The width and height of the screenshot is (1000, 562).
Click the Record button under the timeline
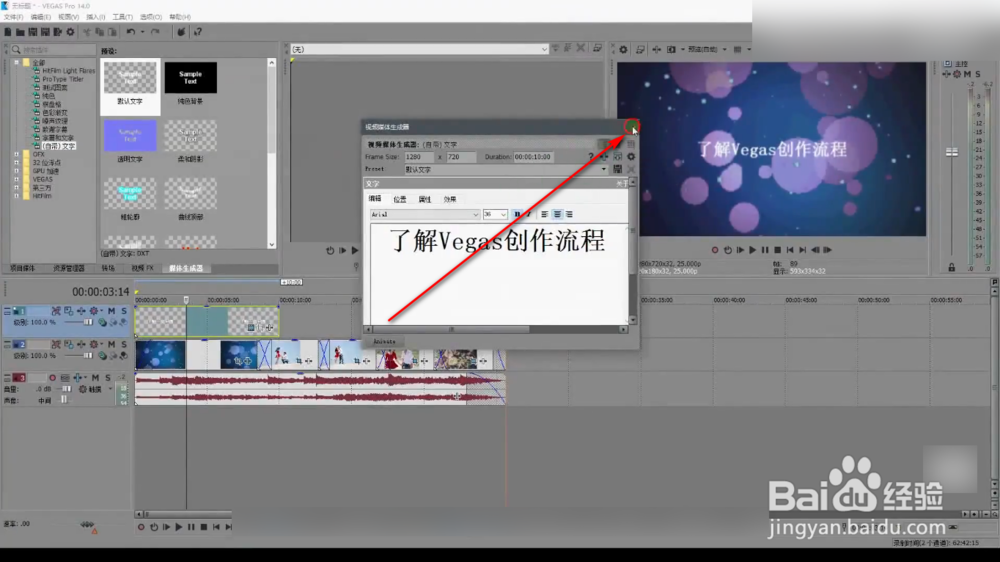(141, 527)
